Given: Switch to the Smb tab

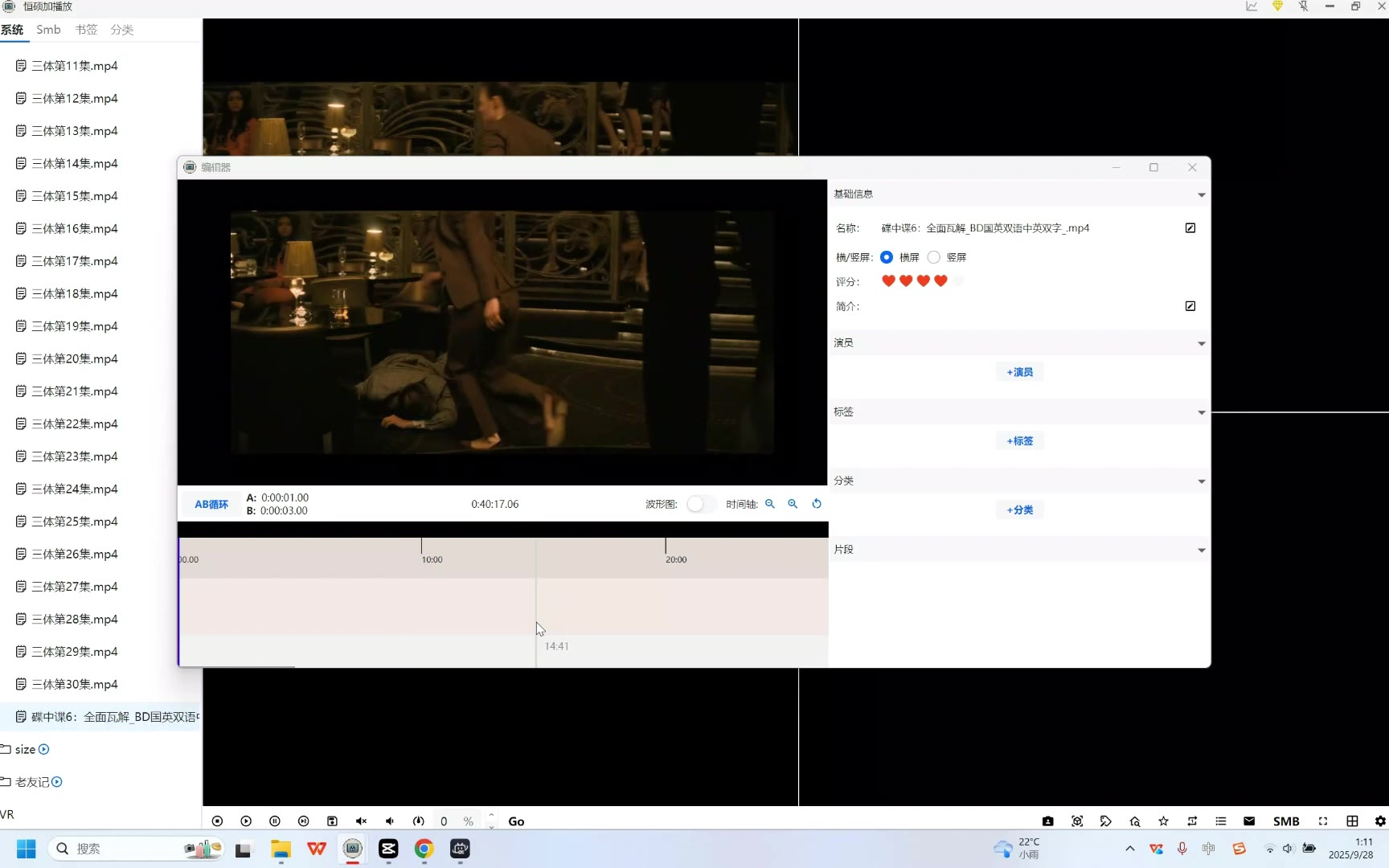Looking at the screenshot, I should (48, 30).
